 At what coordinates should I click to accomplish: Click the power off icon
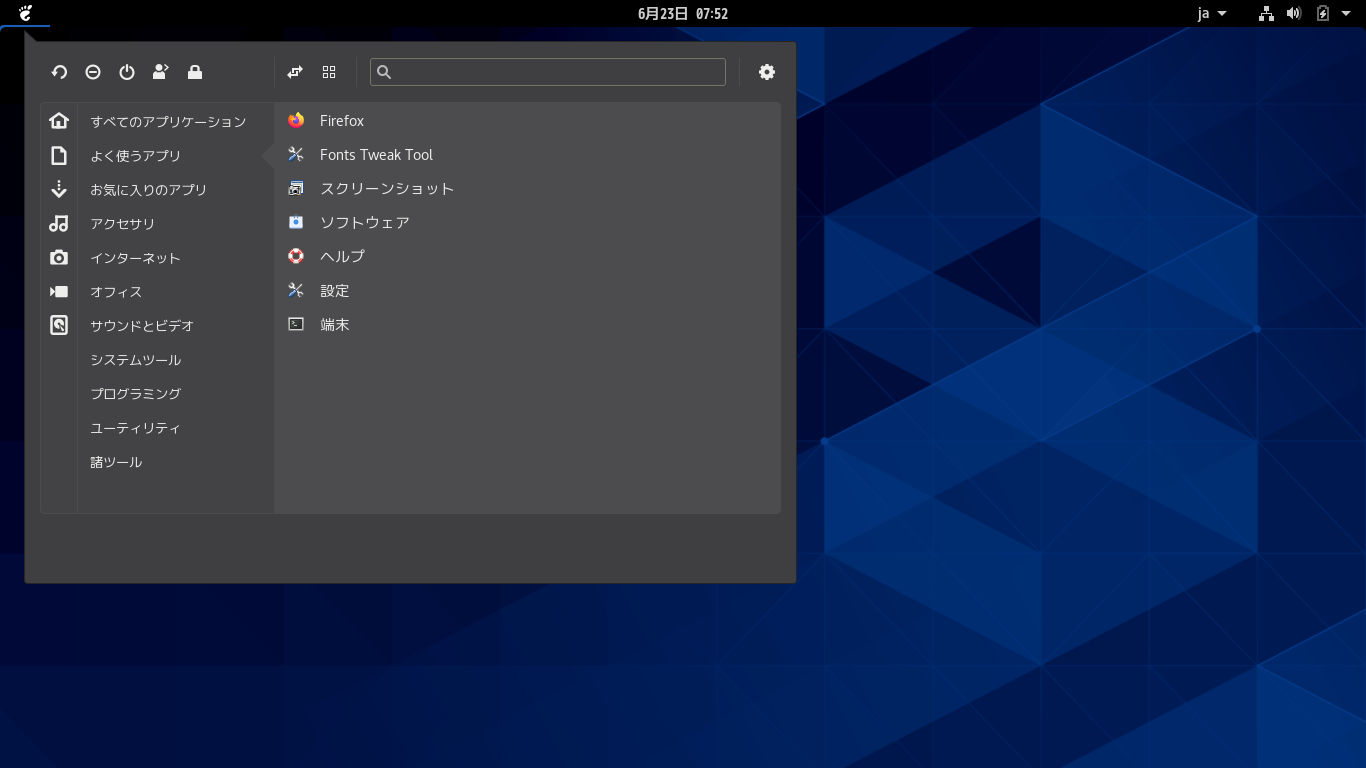[x=127, y=72]
